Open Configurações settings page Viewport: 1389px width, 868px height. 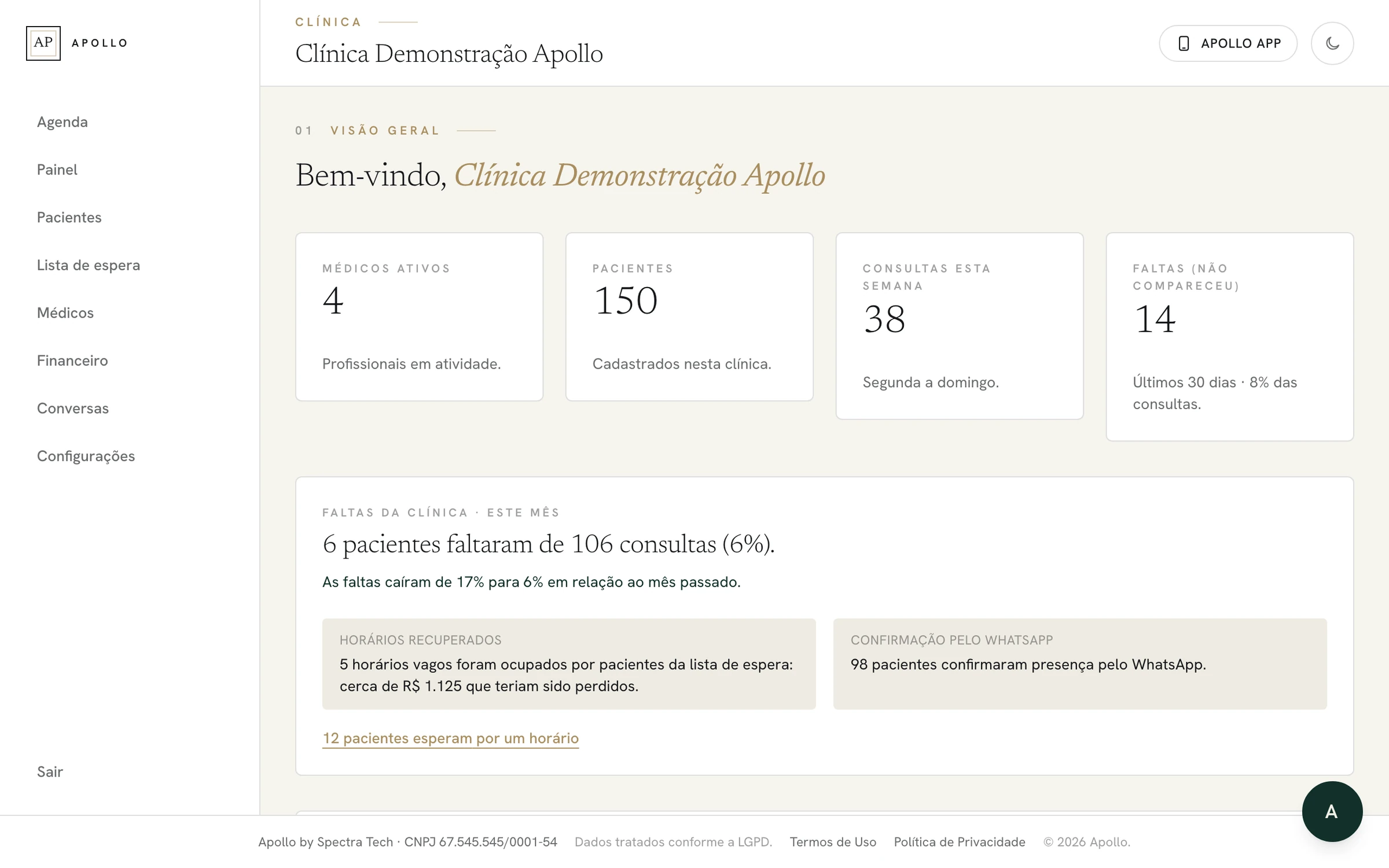click(x=86, y=457)
